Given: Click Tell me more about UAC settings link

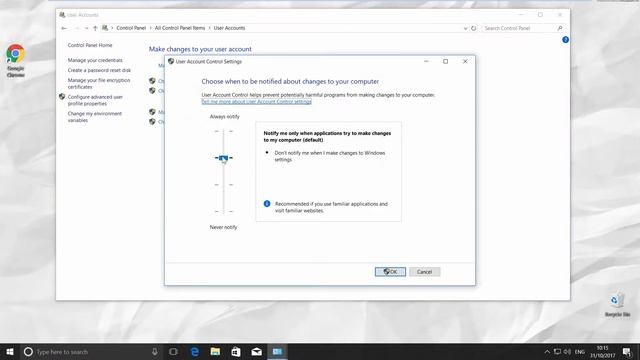Looking at the screenshot, I should [x=256, y=102].
